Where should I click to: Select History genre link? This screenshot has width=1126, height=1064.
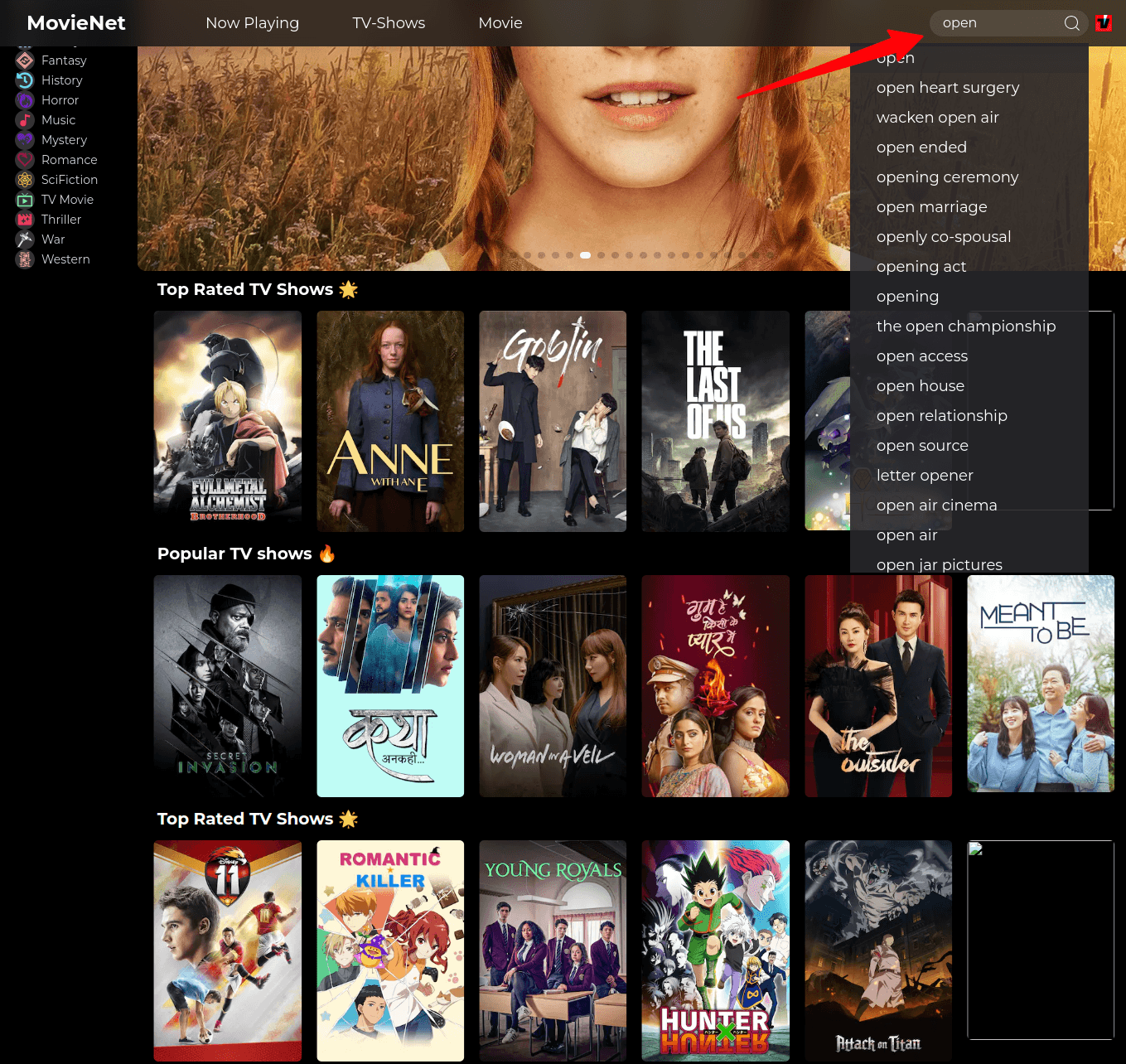click(62, 80)
